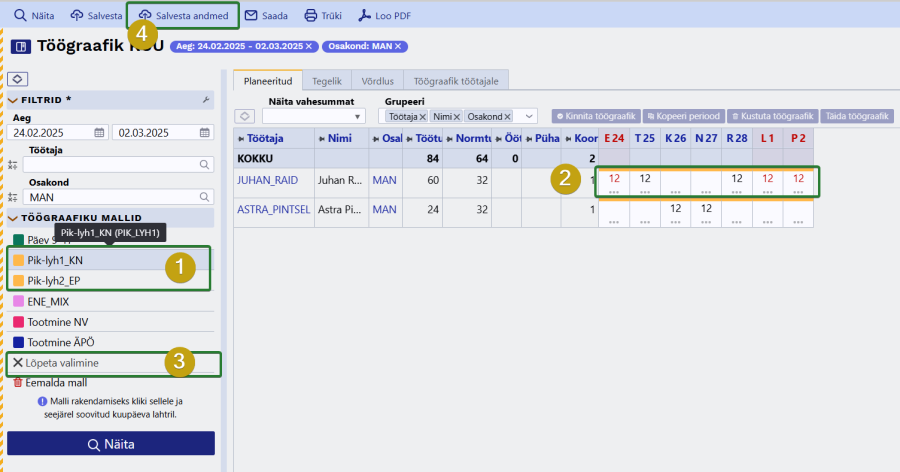900x472 pixels.
Task: Click the Näita magnifier toolbar item
Action: [34, 16]
